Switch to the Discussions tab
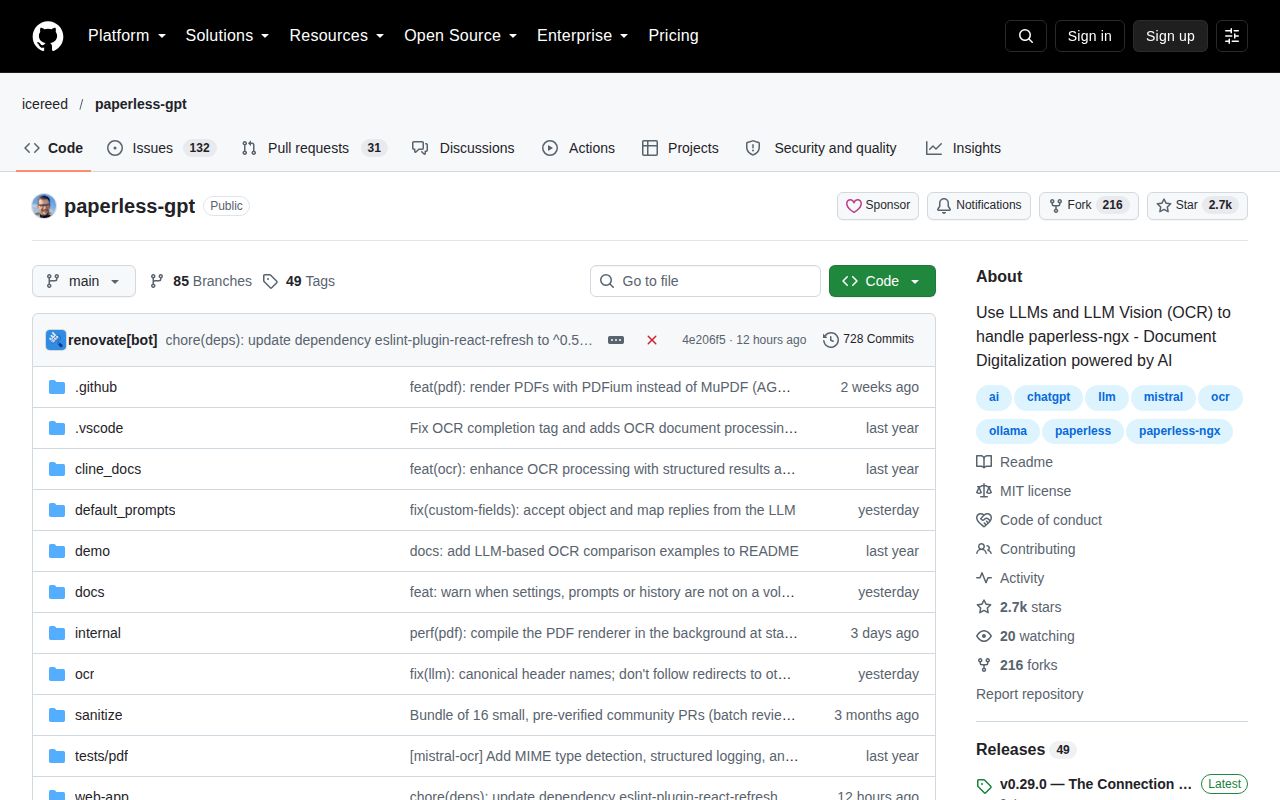 (x=463, y=148)
